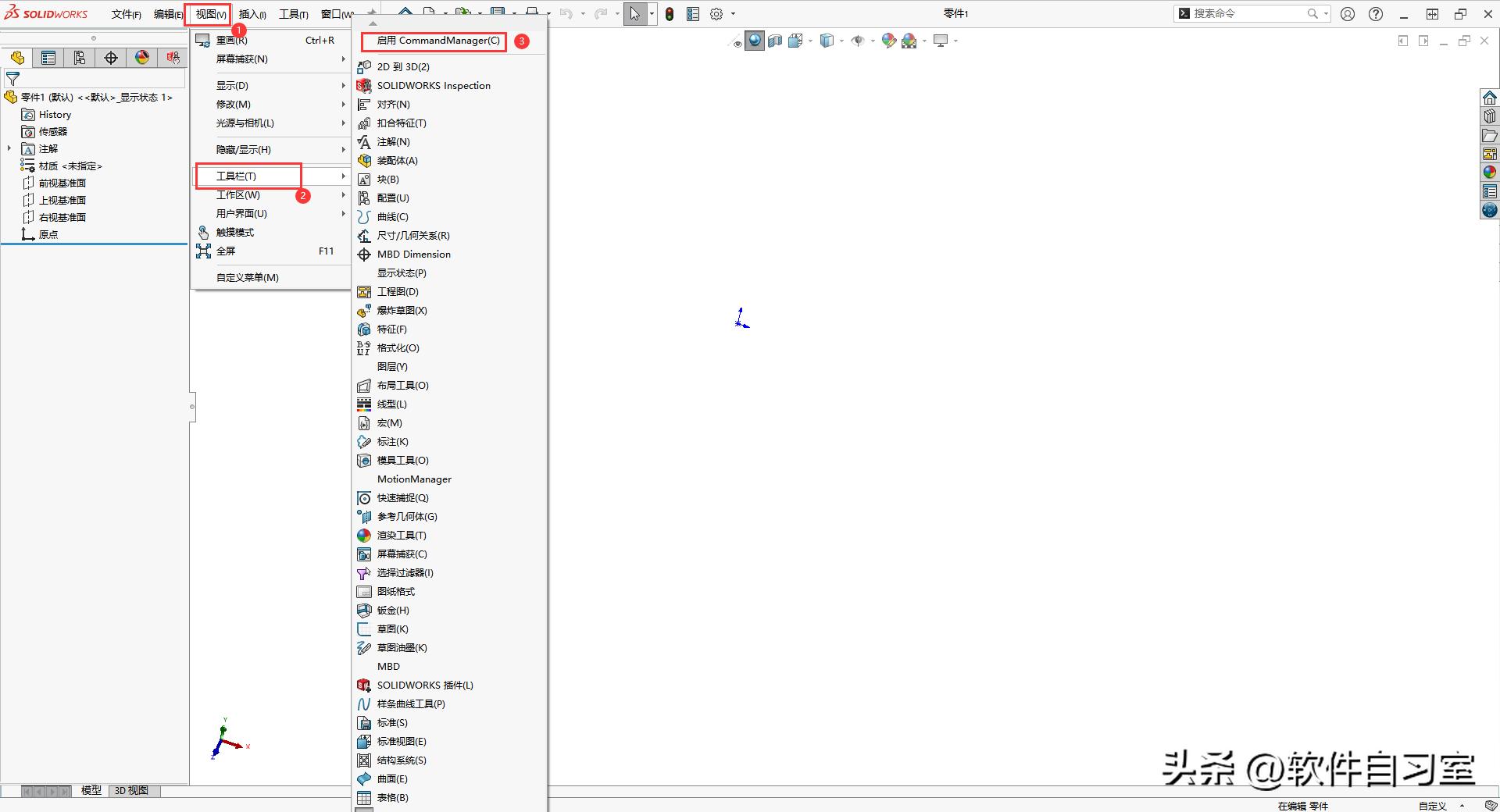Open the 插入 menu
Viewport: 1500px width, 812px height.
pos(251,14)
